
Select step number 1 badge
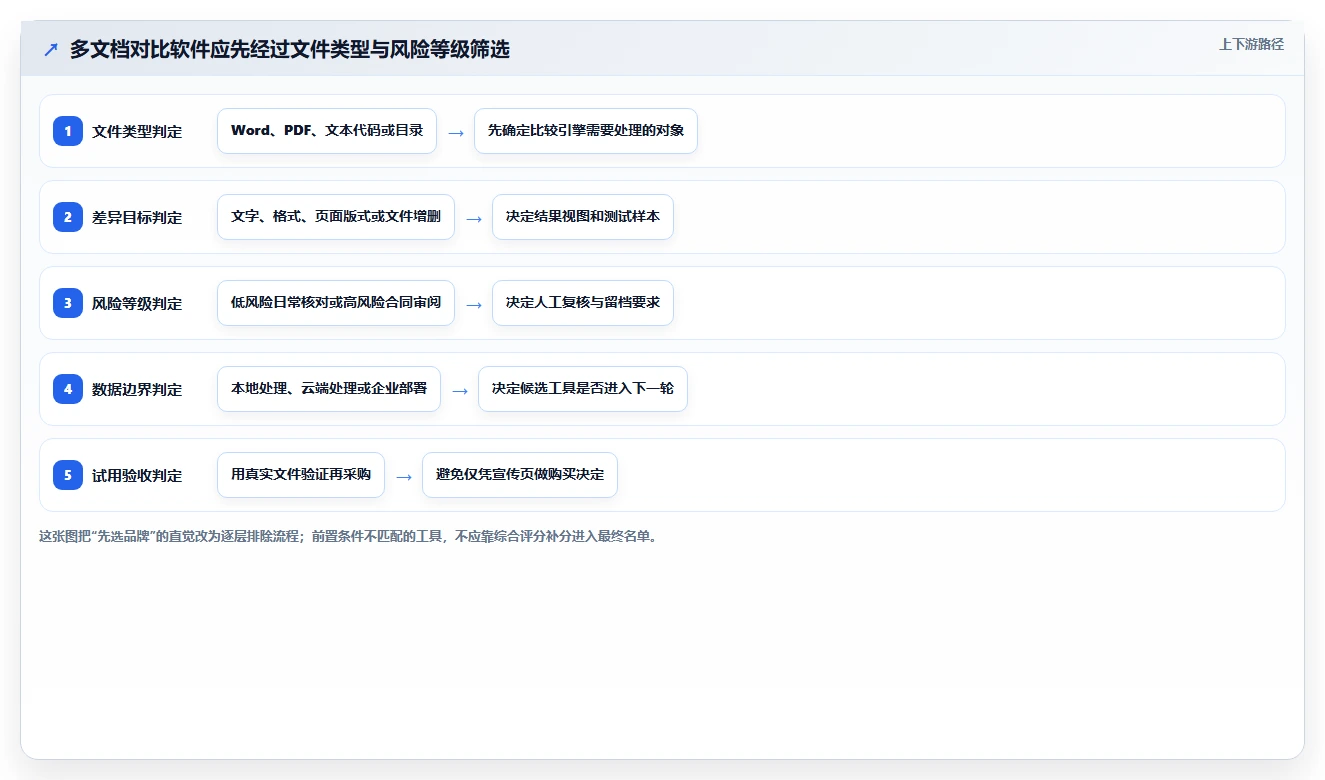[68, 130]
